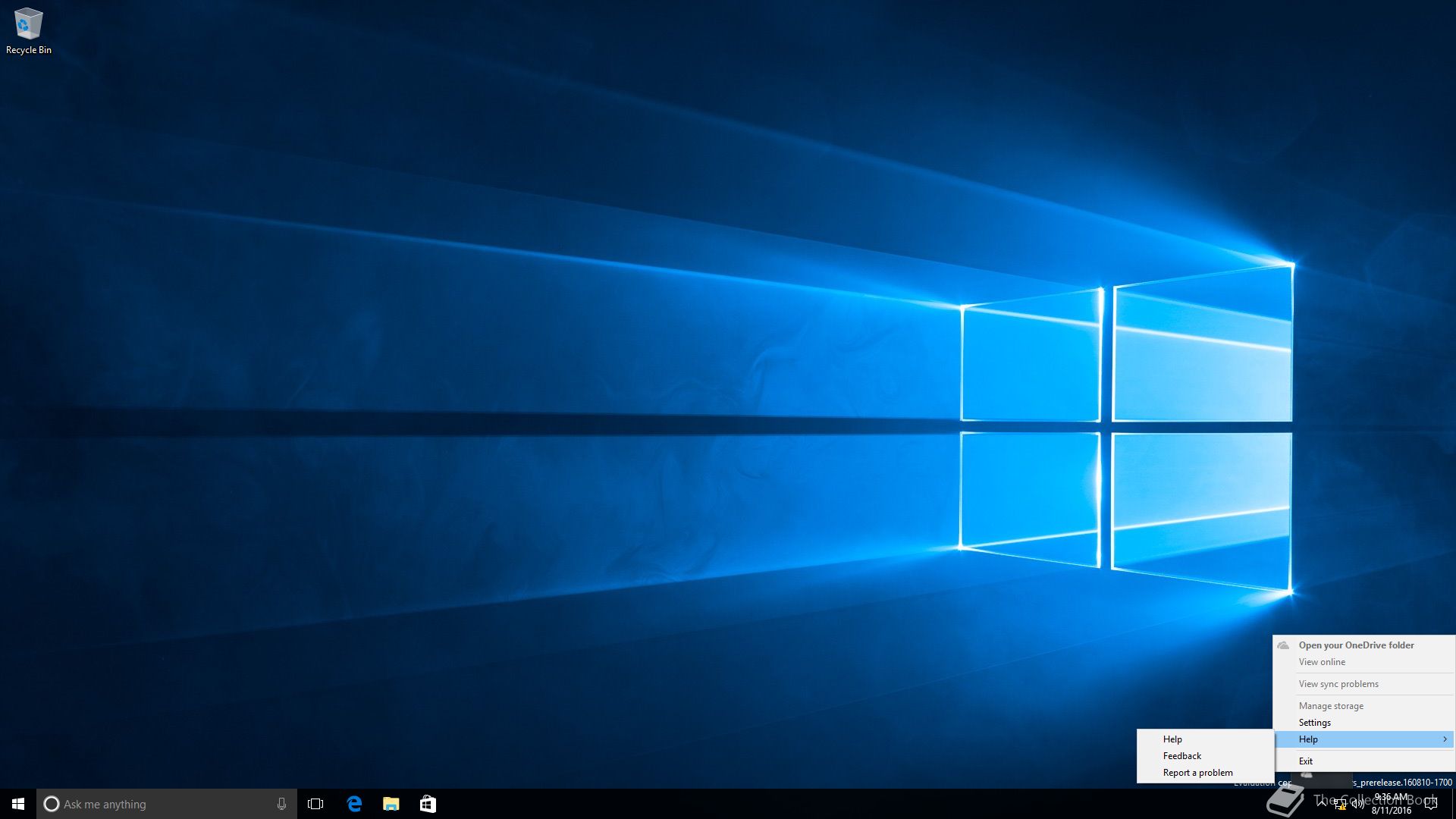Select Exit in the OneDrive menu
Screen dimensions: 1456x819
click(x=1363, y=761)
